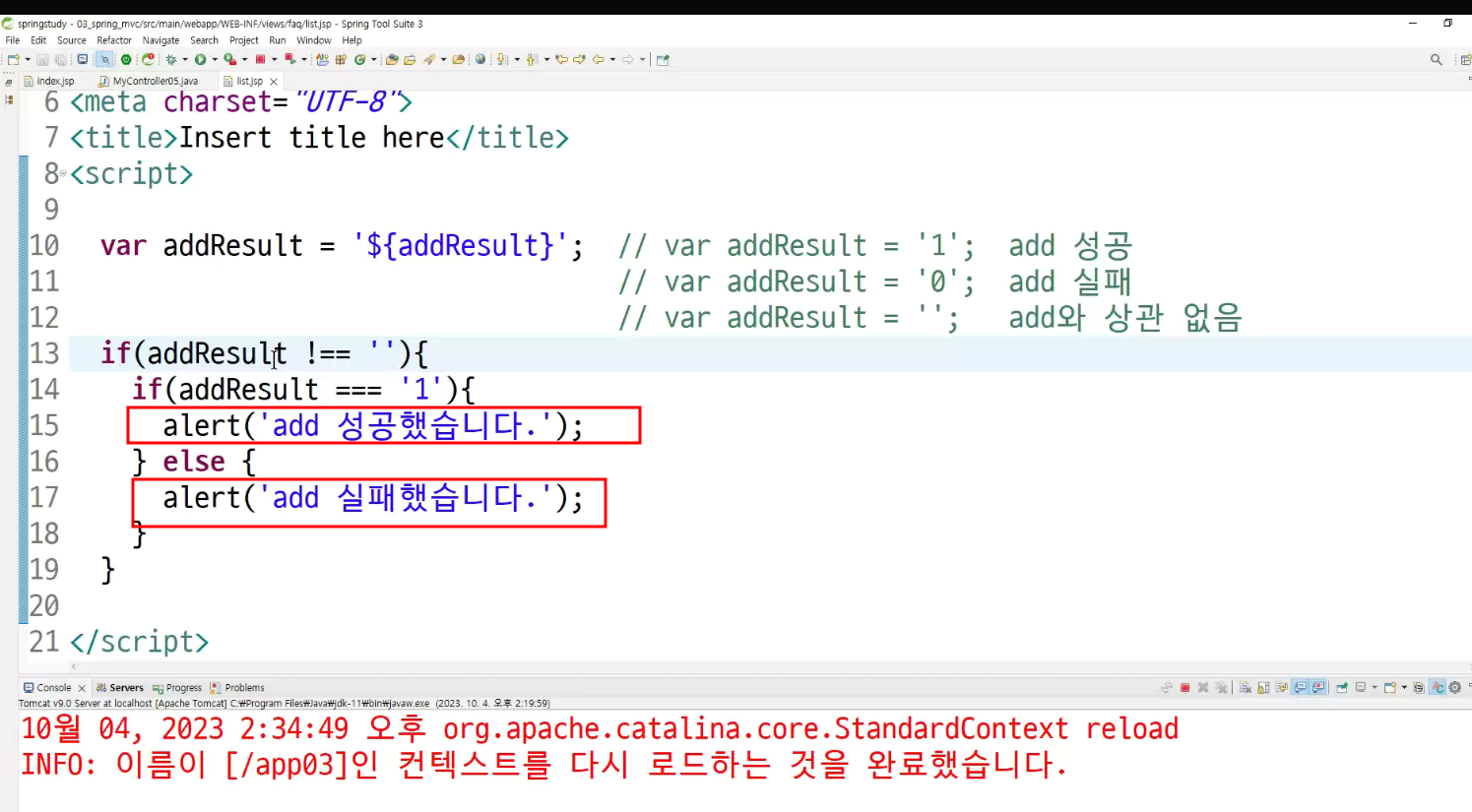Click the red Stop toolbar icon

[261, 59]
